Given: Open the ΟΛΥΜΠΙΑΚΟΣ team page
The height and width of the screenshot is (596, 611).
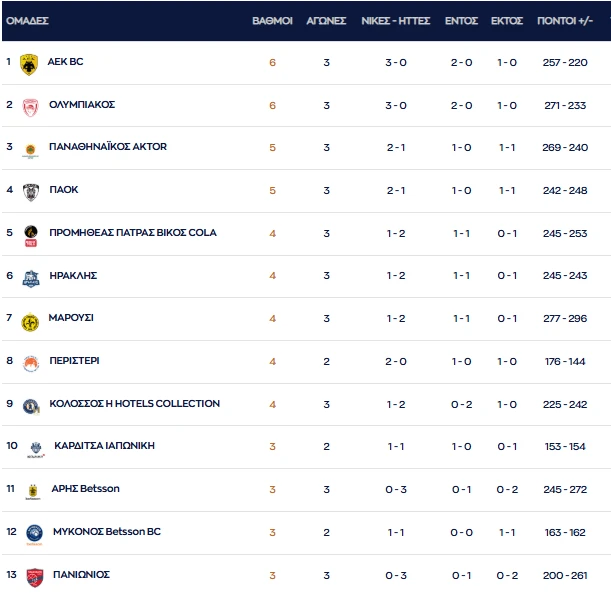Looking at the screenshot, I should click(82, 105).
